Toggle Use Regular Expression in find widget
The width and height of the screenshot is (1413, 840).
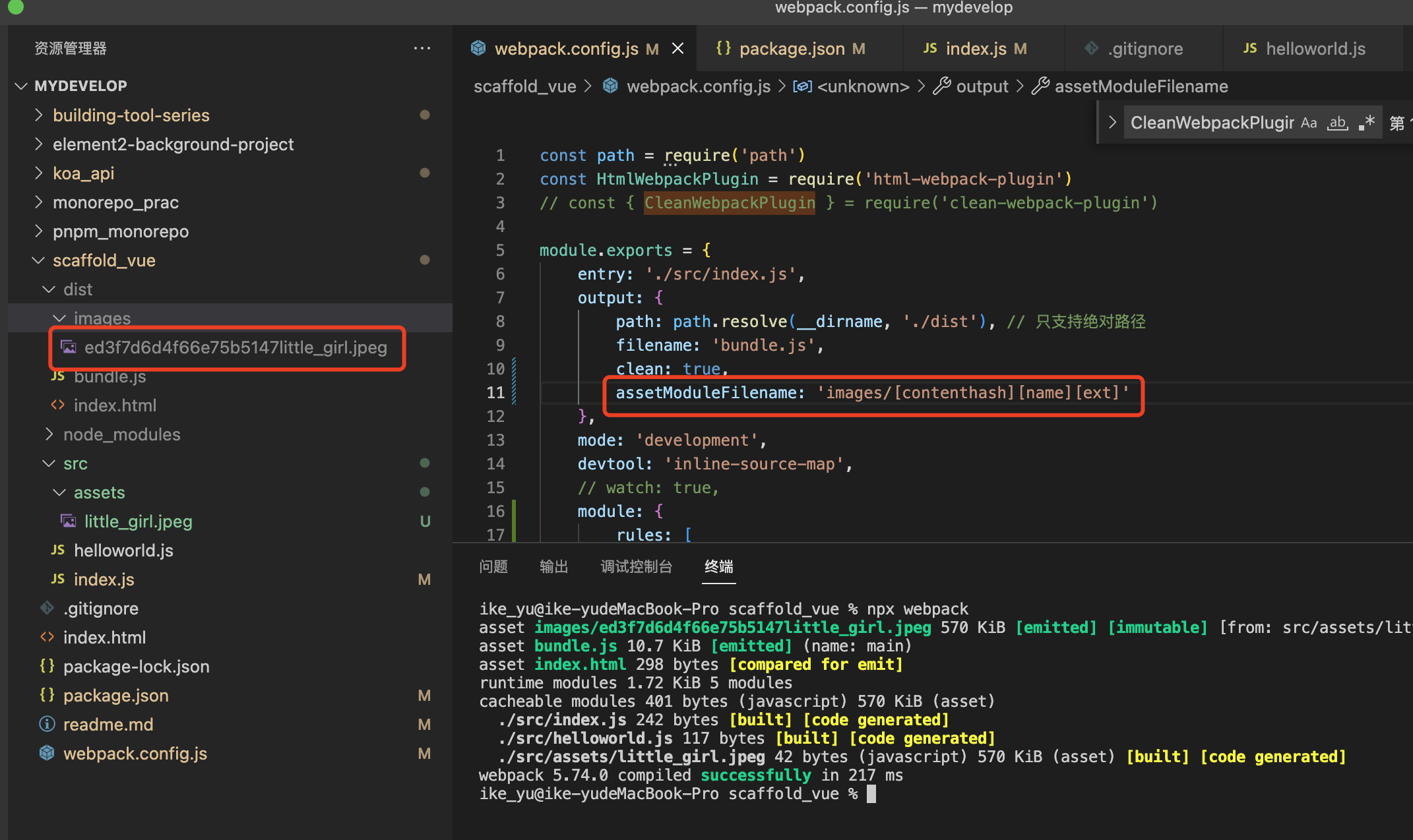[1367, 123]
